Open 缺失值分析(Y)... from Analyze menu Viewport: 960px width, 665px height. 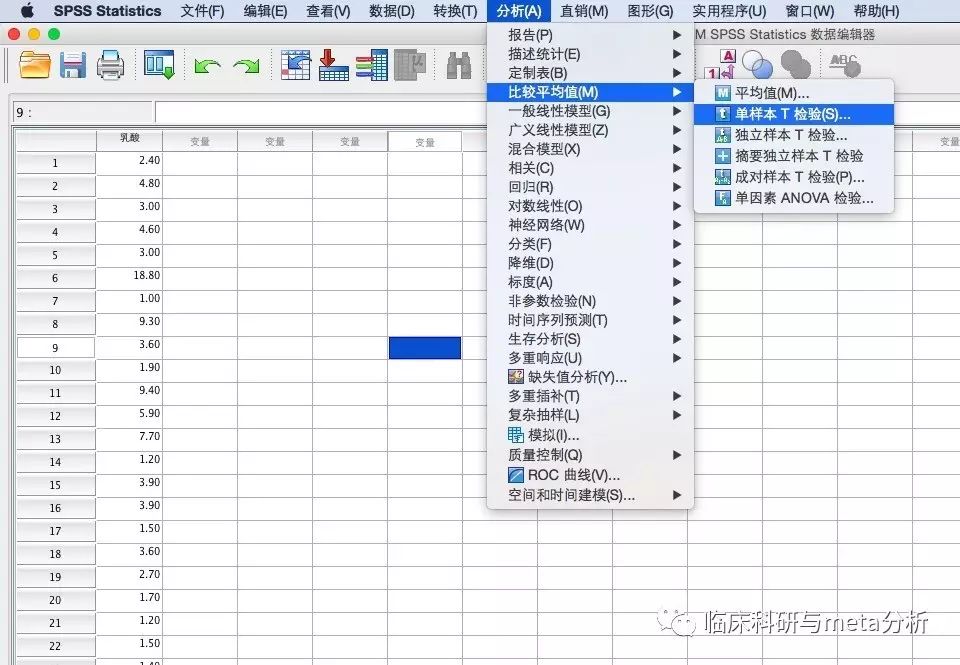pos(590,377)
